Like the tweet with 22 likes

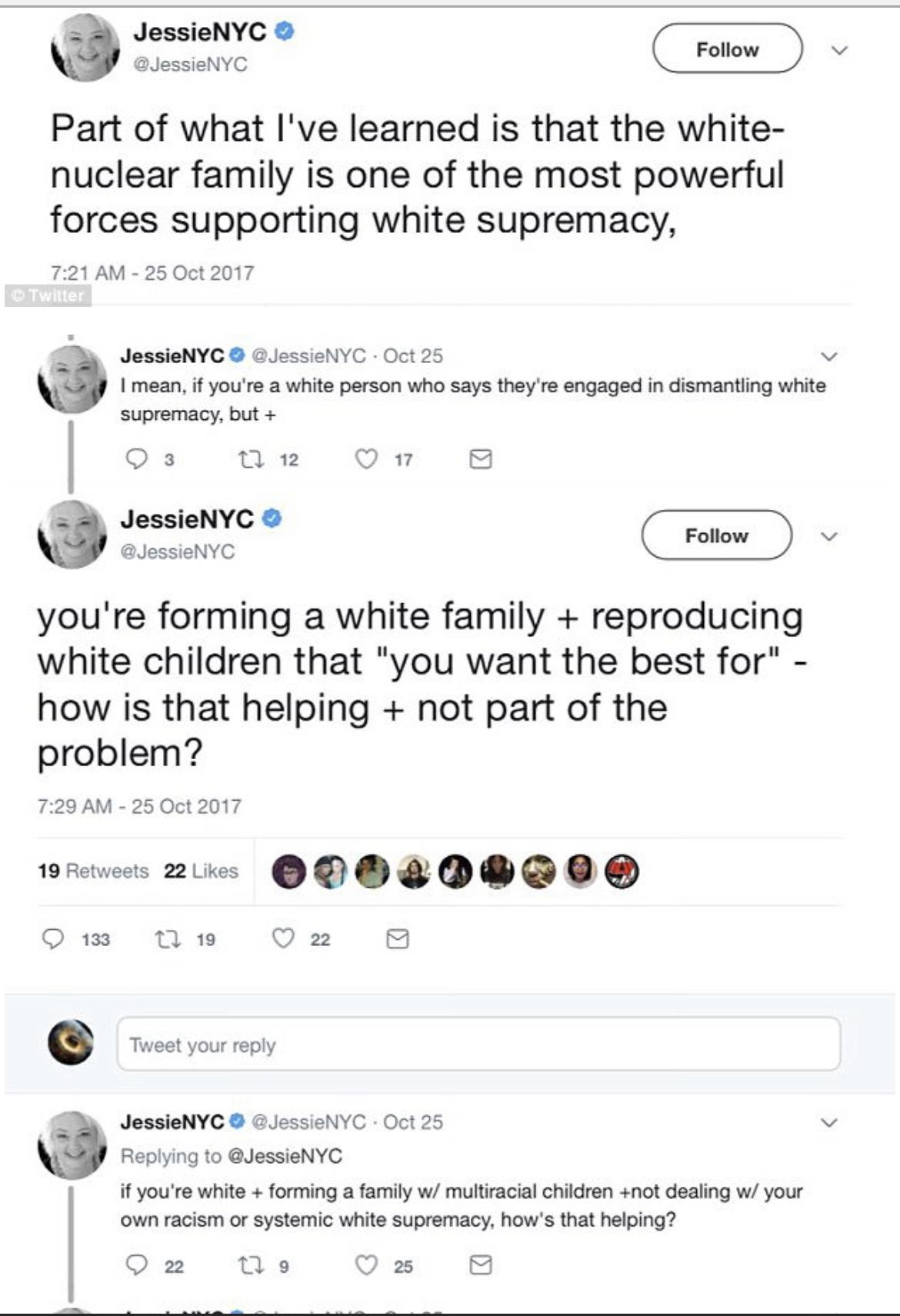coord(284,938)
